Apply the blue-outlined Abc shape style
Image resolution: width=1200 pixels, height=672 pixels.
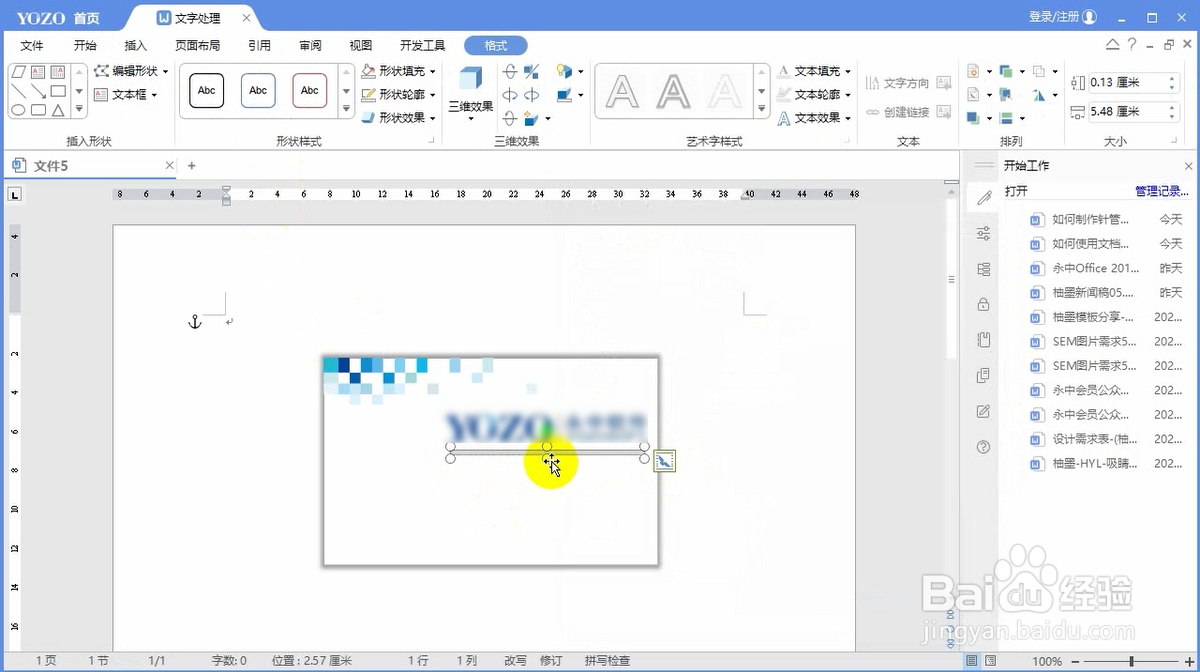[258, 91]
